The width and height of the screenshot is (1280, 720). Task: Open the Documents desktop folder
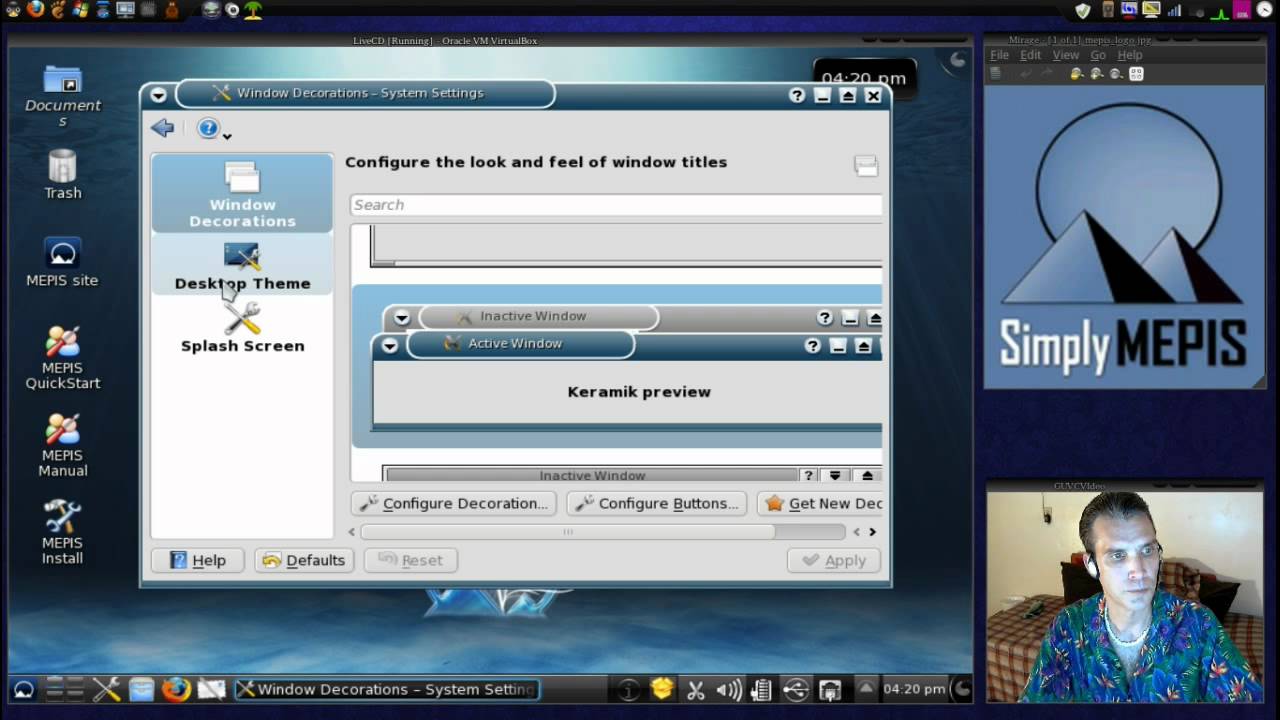[x=62, y=97]
